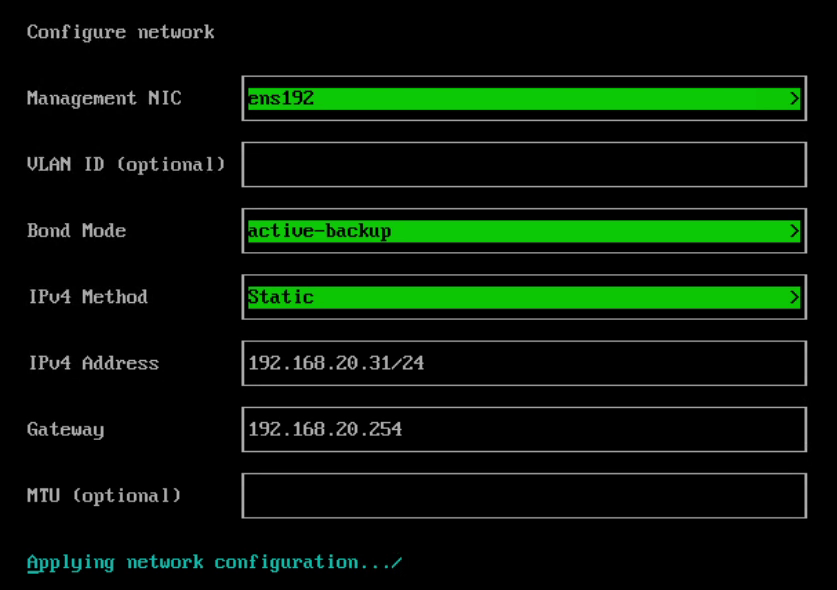
Task: Click the chevron arrow on the ens192 row
Action: (794, 99)
